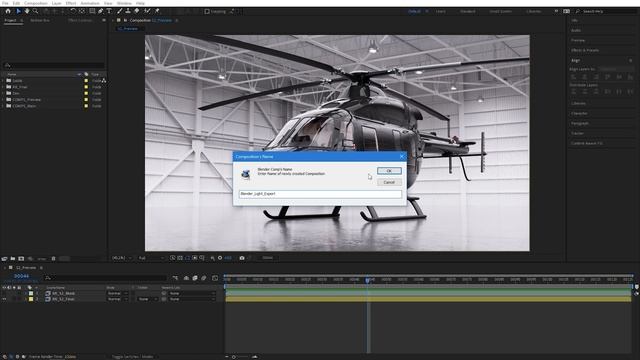Delete selected item with trash icon
The image size is (640, 360).
pyautogui.click(x=53, y=258)
